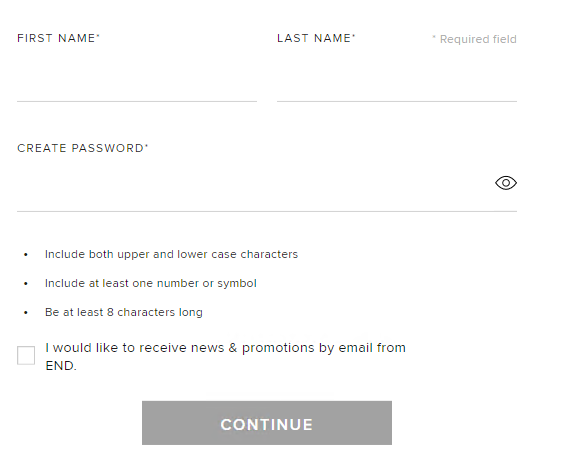This screenshot has width=563, height=455.
Task: Select the upper and lower case requirement text
Action: coord(171,254)
